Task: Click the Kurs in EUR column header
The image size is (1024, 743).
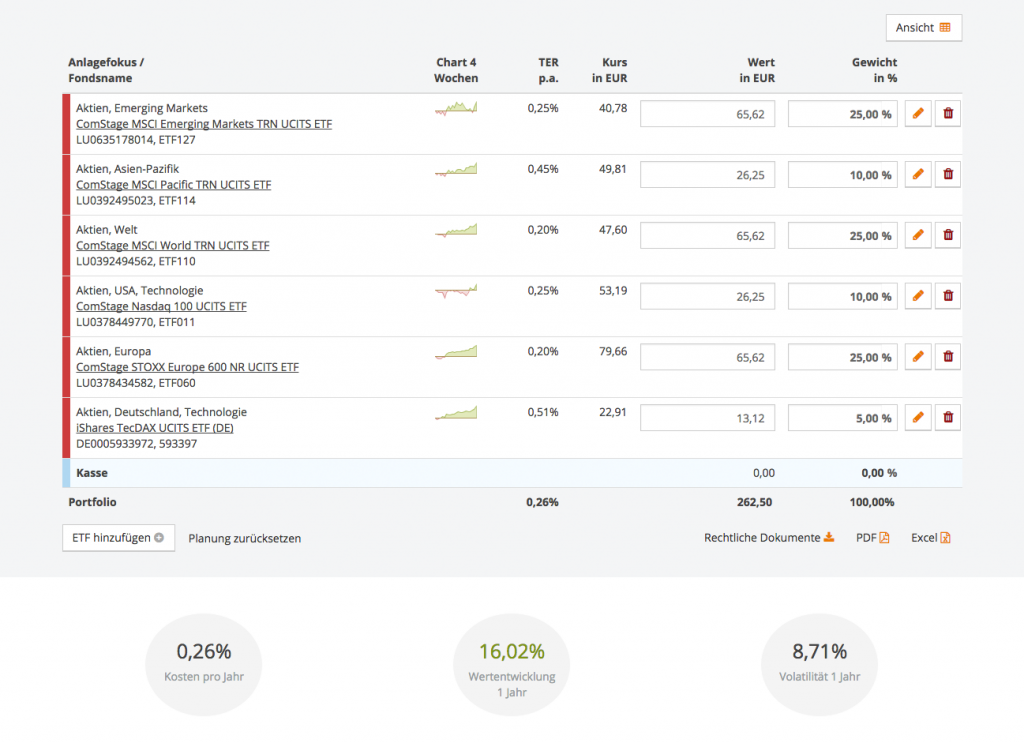Action: pyautogui.click(x=609, y=70)
